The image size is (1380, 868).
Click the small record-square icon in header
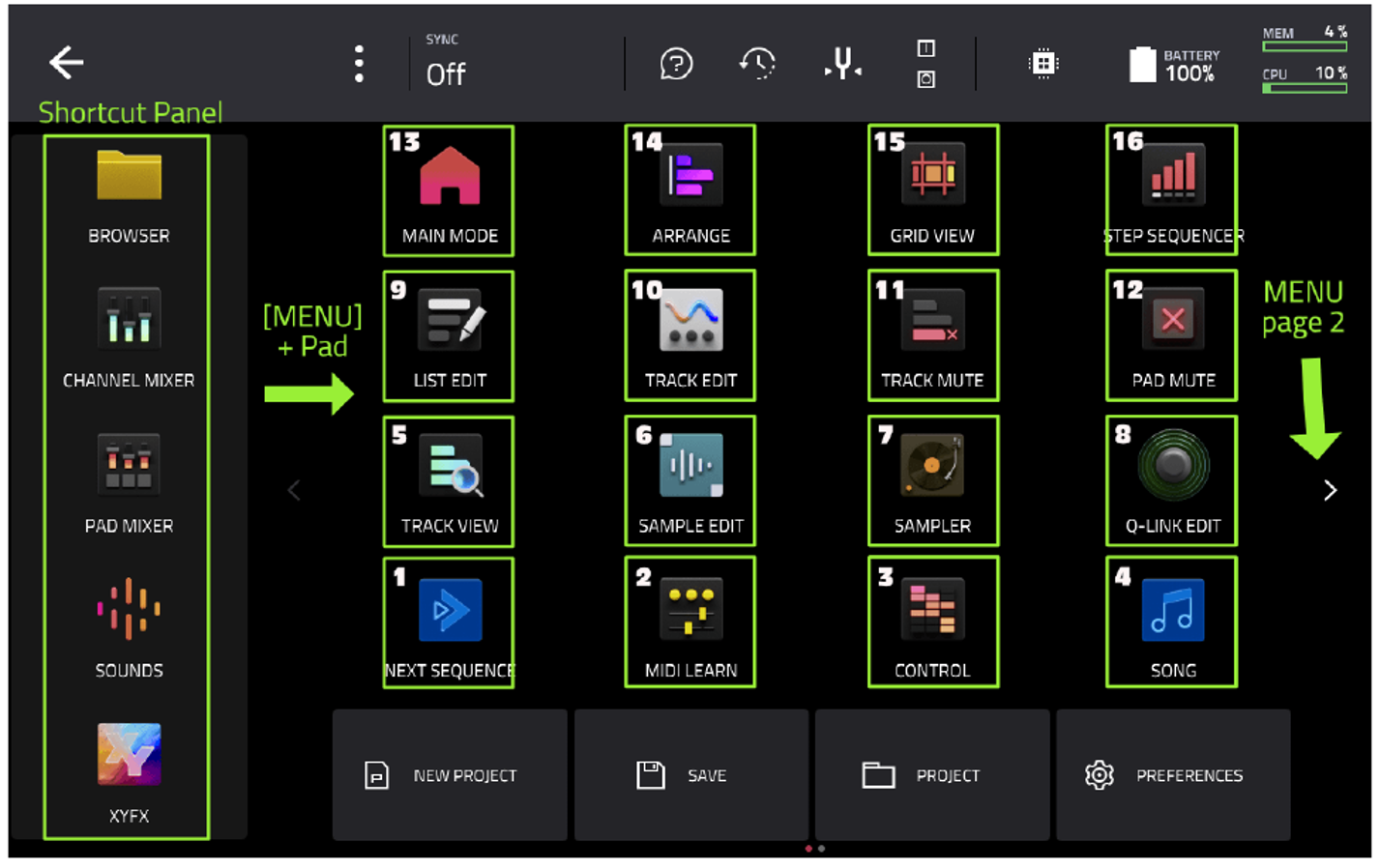pos(925,79)
